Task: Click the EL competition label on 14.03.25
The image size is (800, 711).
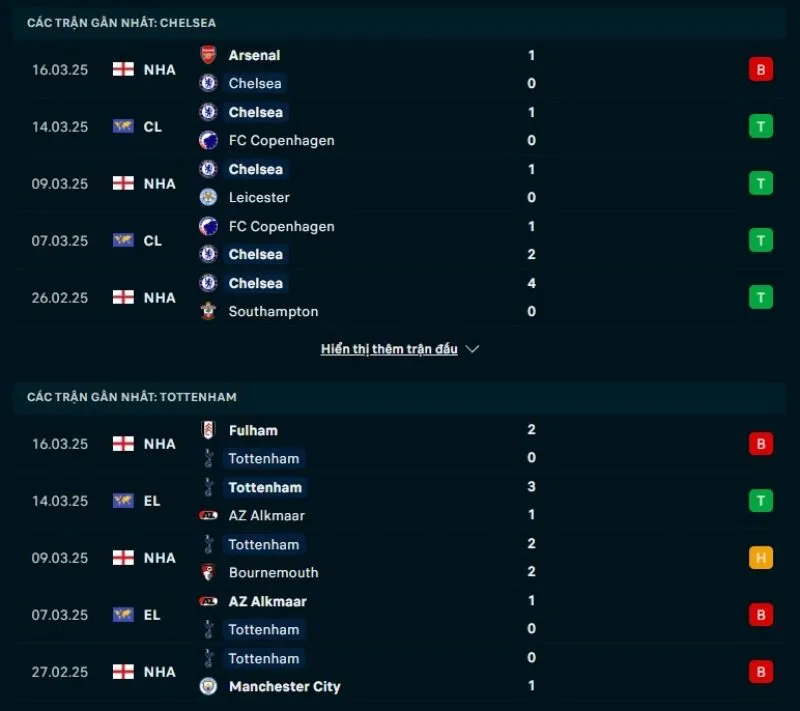Action: click(152, 501)
